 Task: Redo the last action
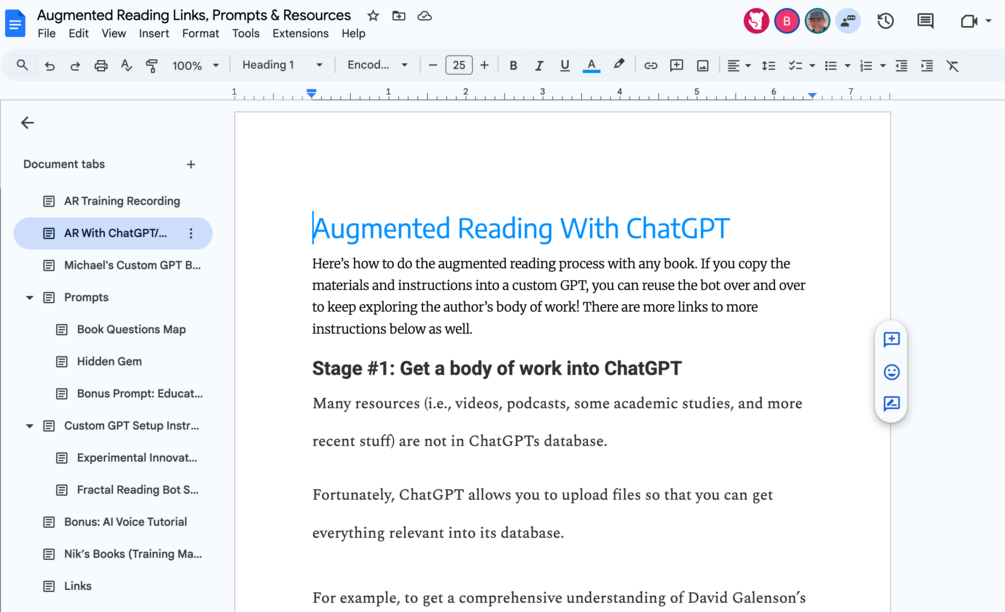coord(75,65)
